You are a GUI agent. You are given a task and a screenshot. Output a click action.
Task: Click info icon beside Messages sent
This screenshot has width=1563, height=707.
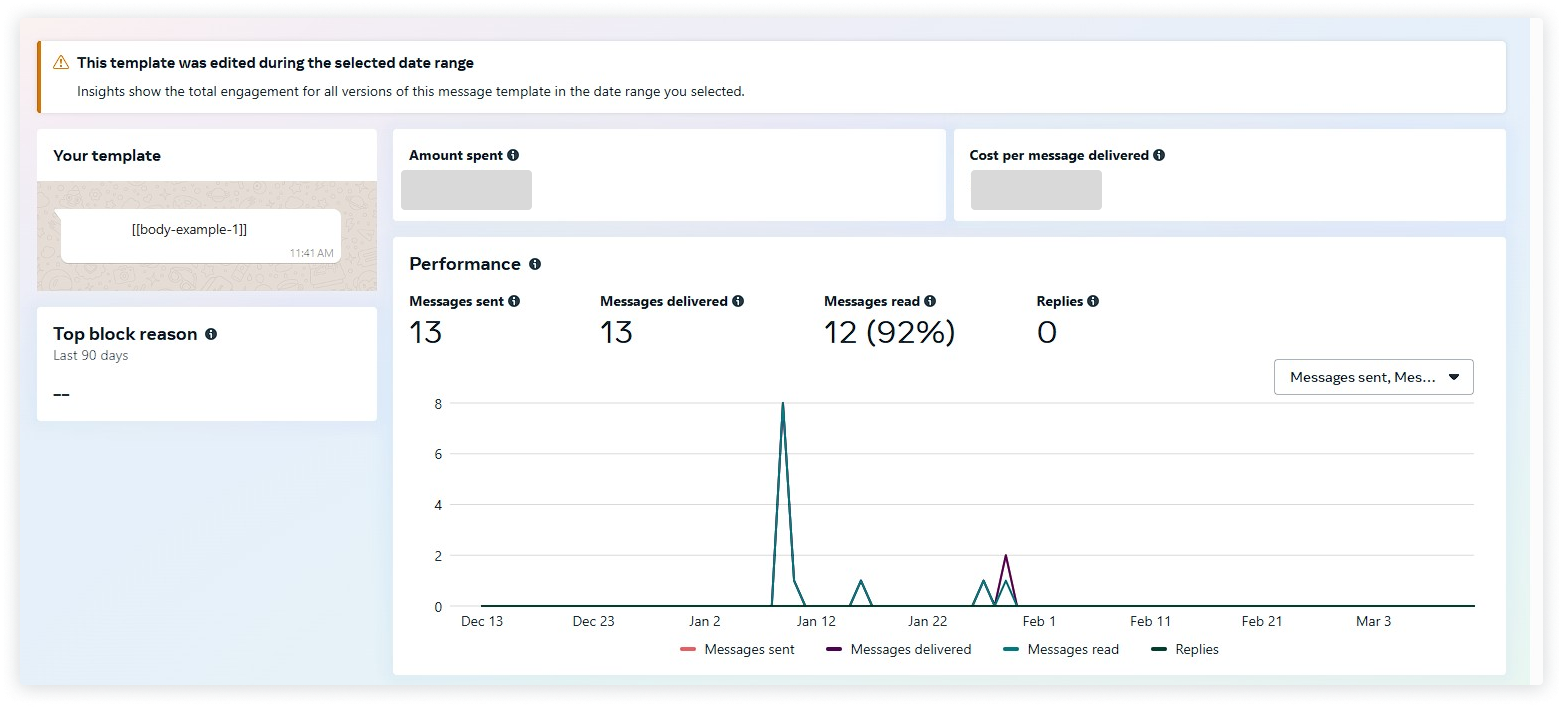click(x=514, y=301)
